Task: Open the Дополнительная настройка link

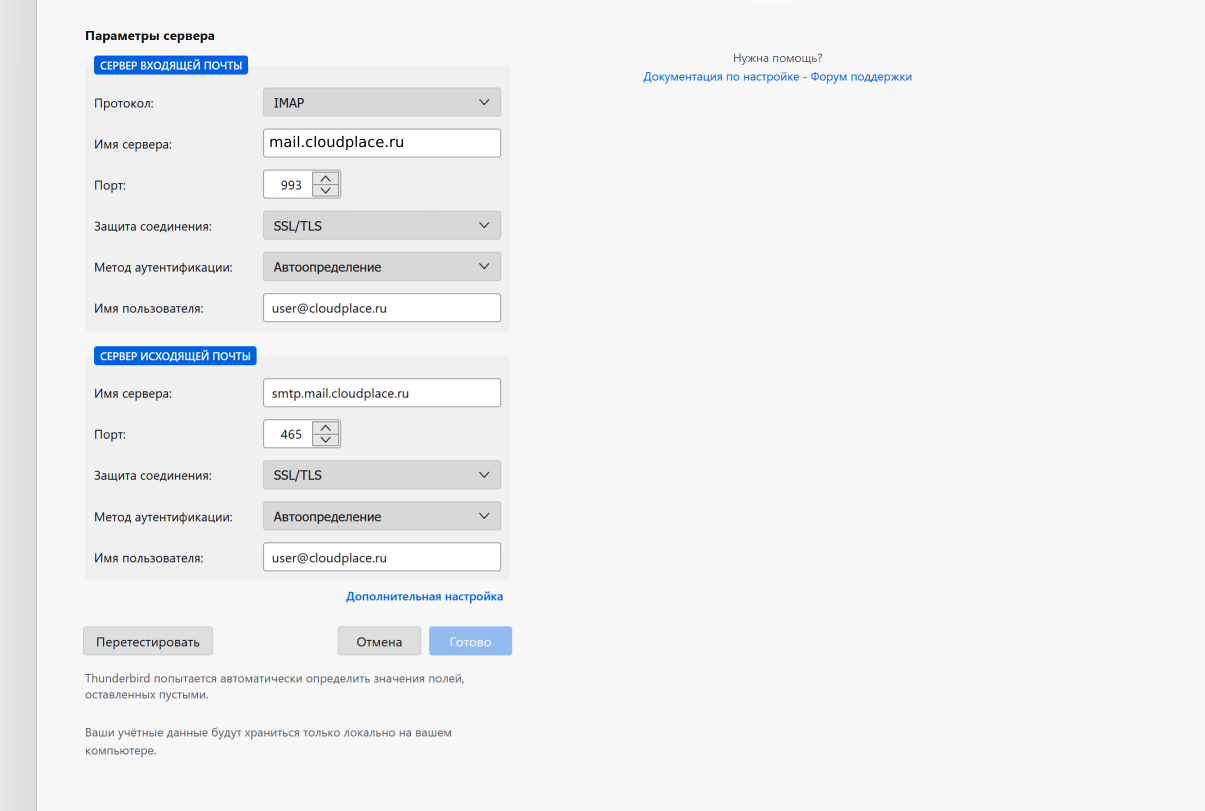Action: click(x=424, y=596)
